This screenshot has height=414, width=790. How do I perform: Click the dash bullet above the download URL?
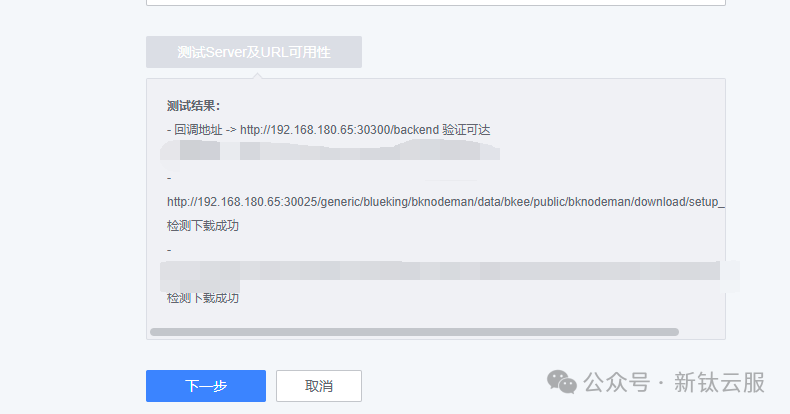click(x=169, y=178)
